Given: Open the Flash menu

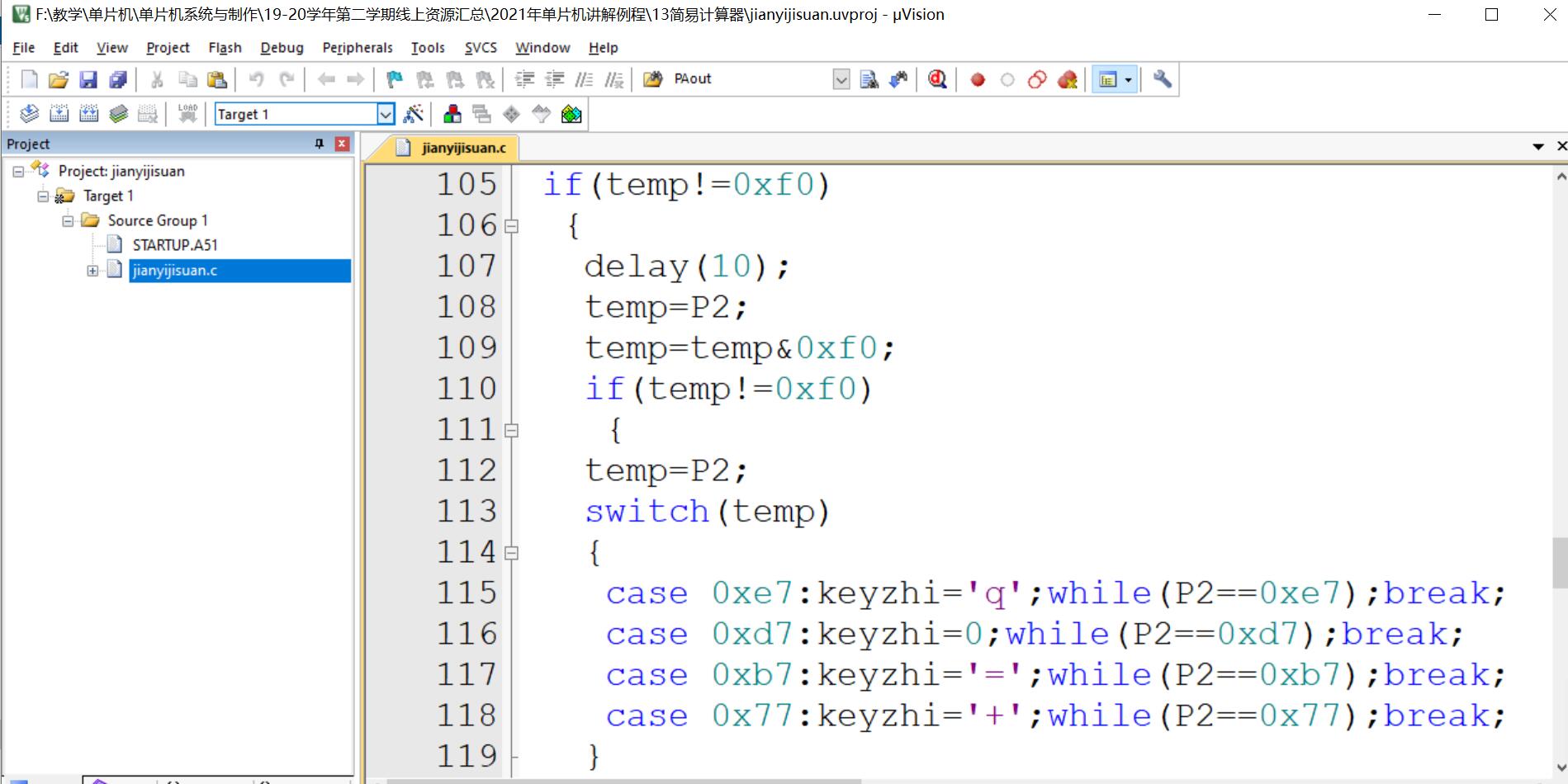Looking at the screenshot, I should [225, 48].
